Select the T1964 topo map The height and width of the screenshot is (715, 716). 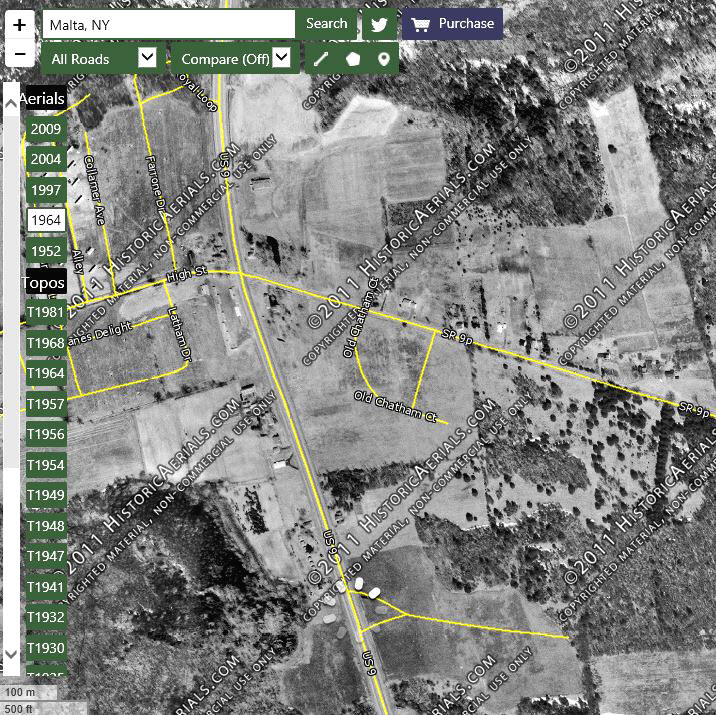(x=46, y=373)
